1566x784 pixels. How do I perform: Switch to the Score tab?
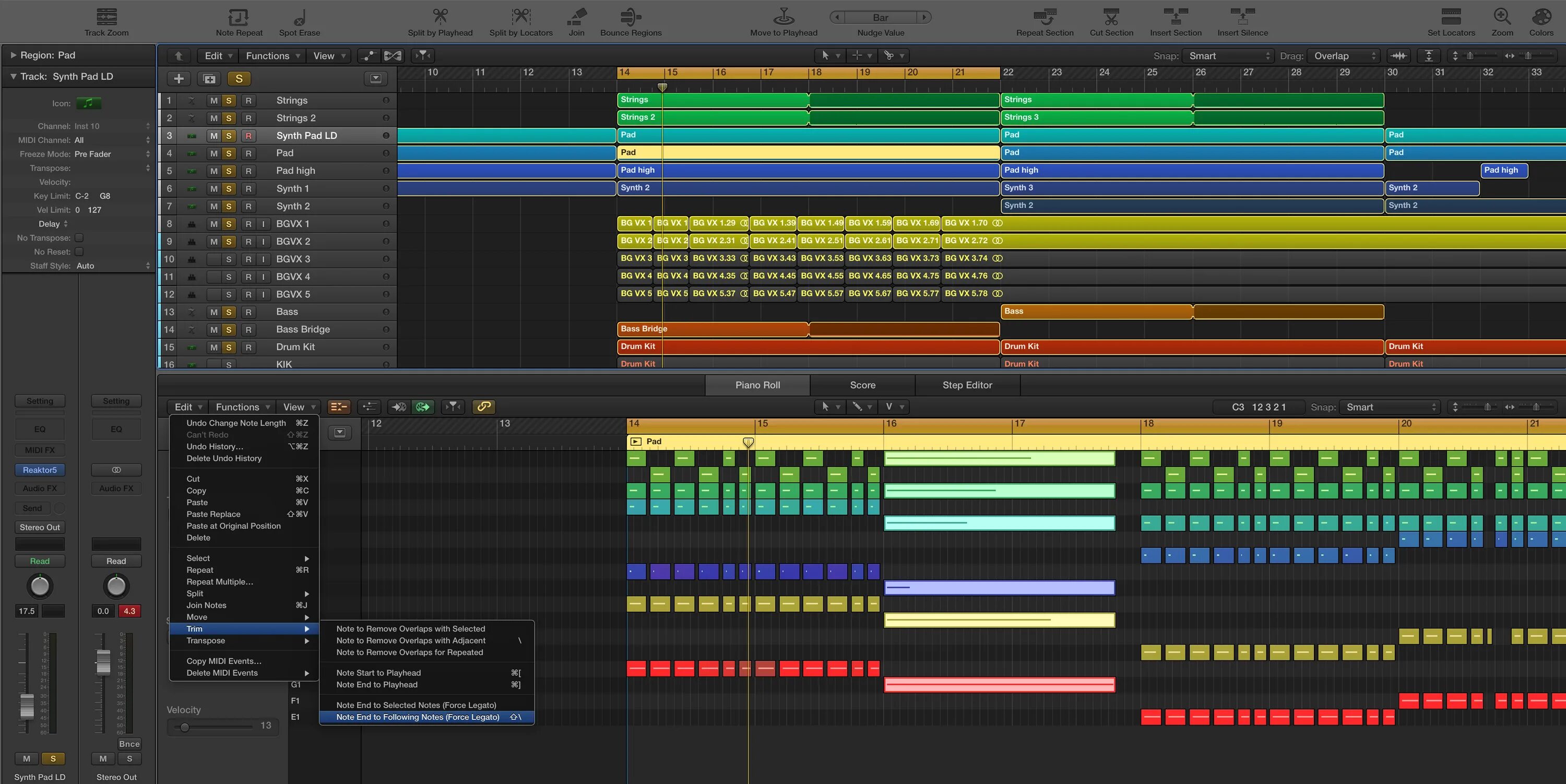(x=862, y=385)
